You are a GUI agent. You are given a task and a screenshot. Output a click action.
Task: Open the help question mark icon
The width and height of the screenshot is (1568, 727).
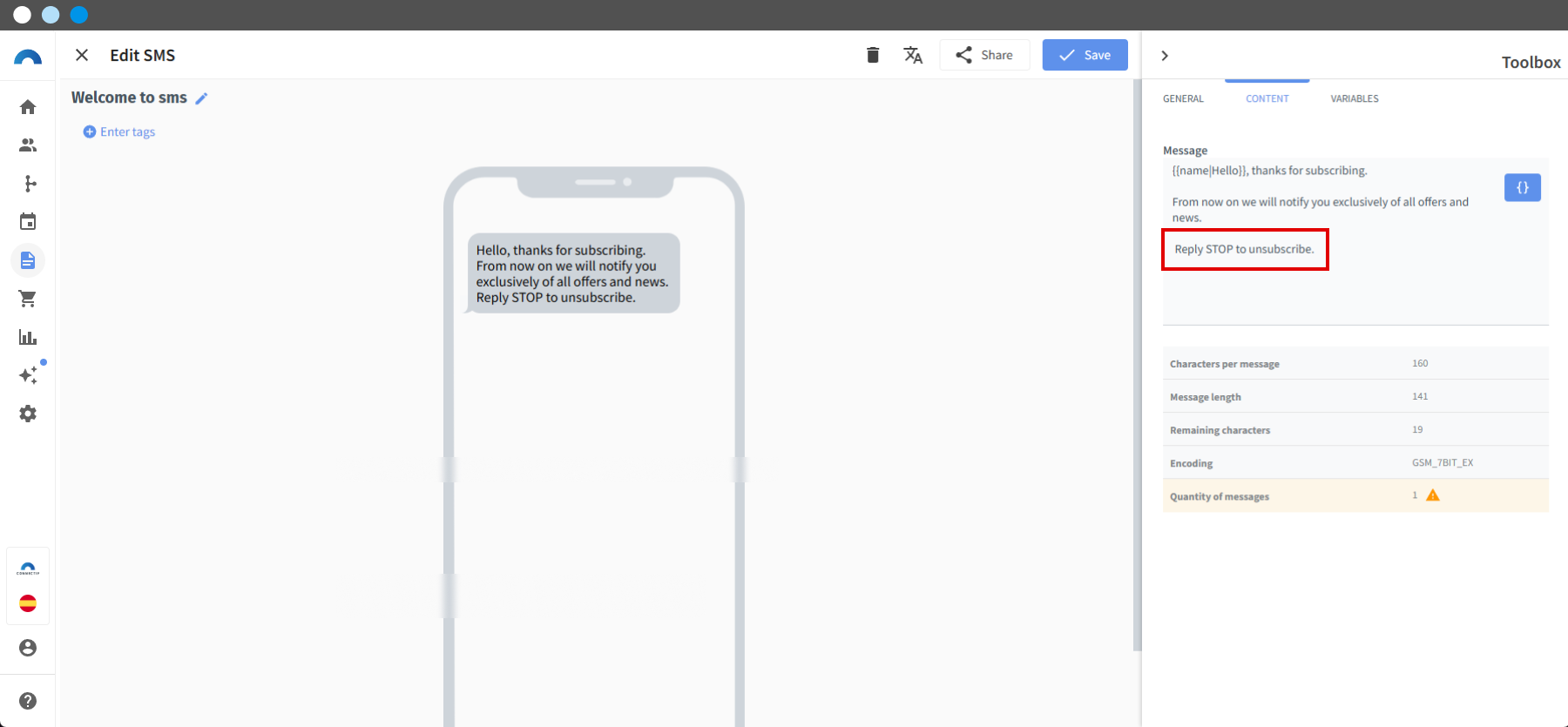tap(28, 701)
